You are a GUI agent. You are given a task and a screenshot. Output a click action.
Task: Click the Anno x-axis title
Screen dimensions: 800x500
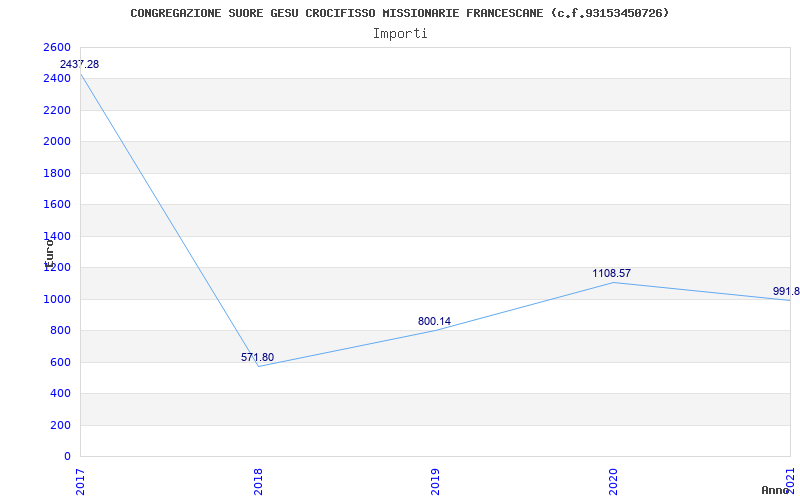pos(776,490)
